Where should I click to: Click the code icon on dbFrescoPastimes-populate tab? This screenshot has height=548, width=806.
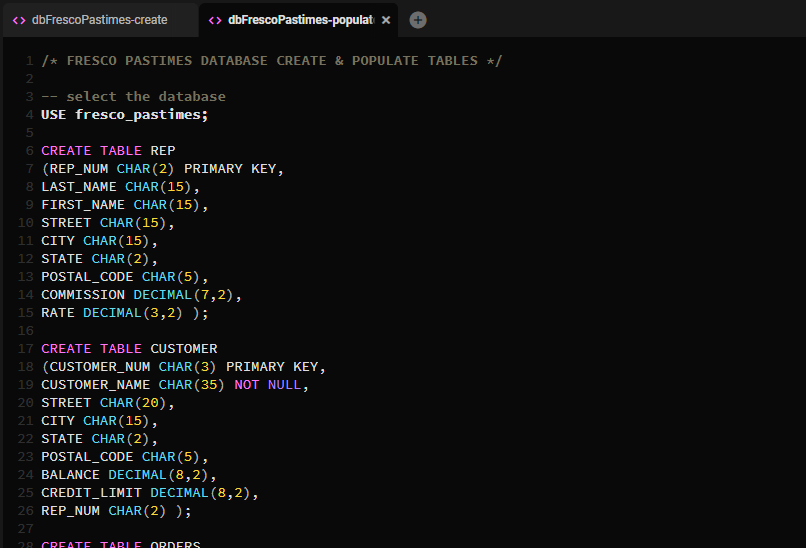pyautogui.click(x=215, y=20)
